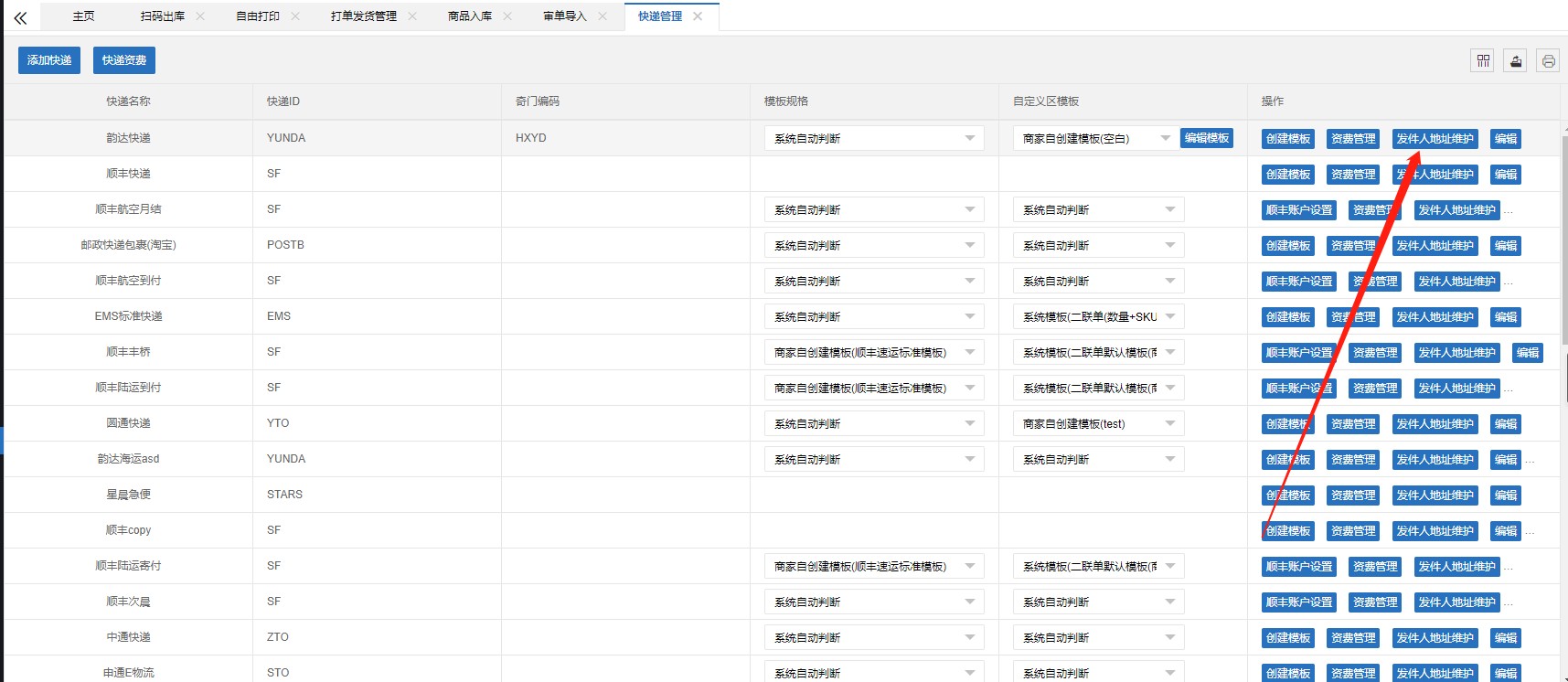This screenshot has width=1568, height=682.
Task: Switch to the 自由打印 tab
Action: tap(258, 16)
